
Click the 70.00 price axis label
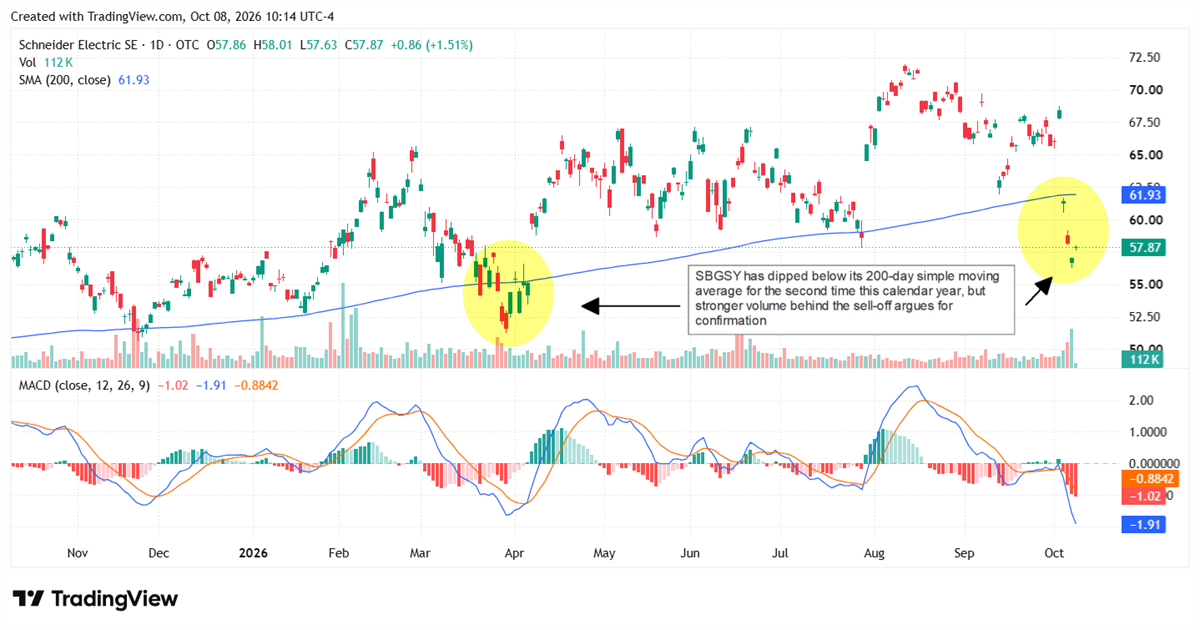click(1145, 90)
